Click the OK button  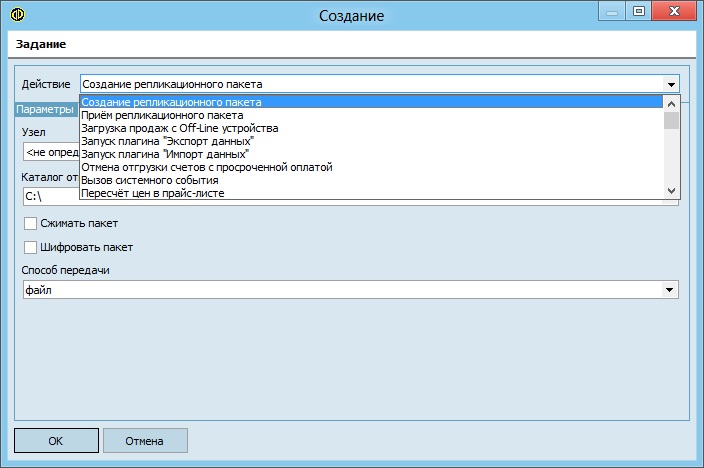pyautogui.click(x=56, y=441)
